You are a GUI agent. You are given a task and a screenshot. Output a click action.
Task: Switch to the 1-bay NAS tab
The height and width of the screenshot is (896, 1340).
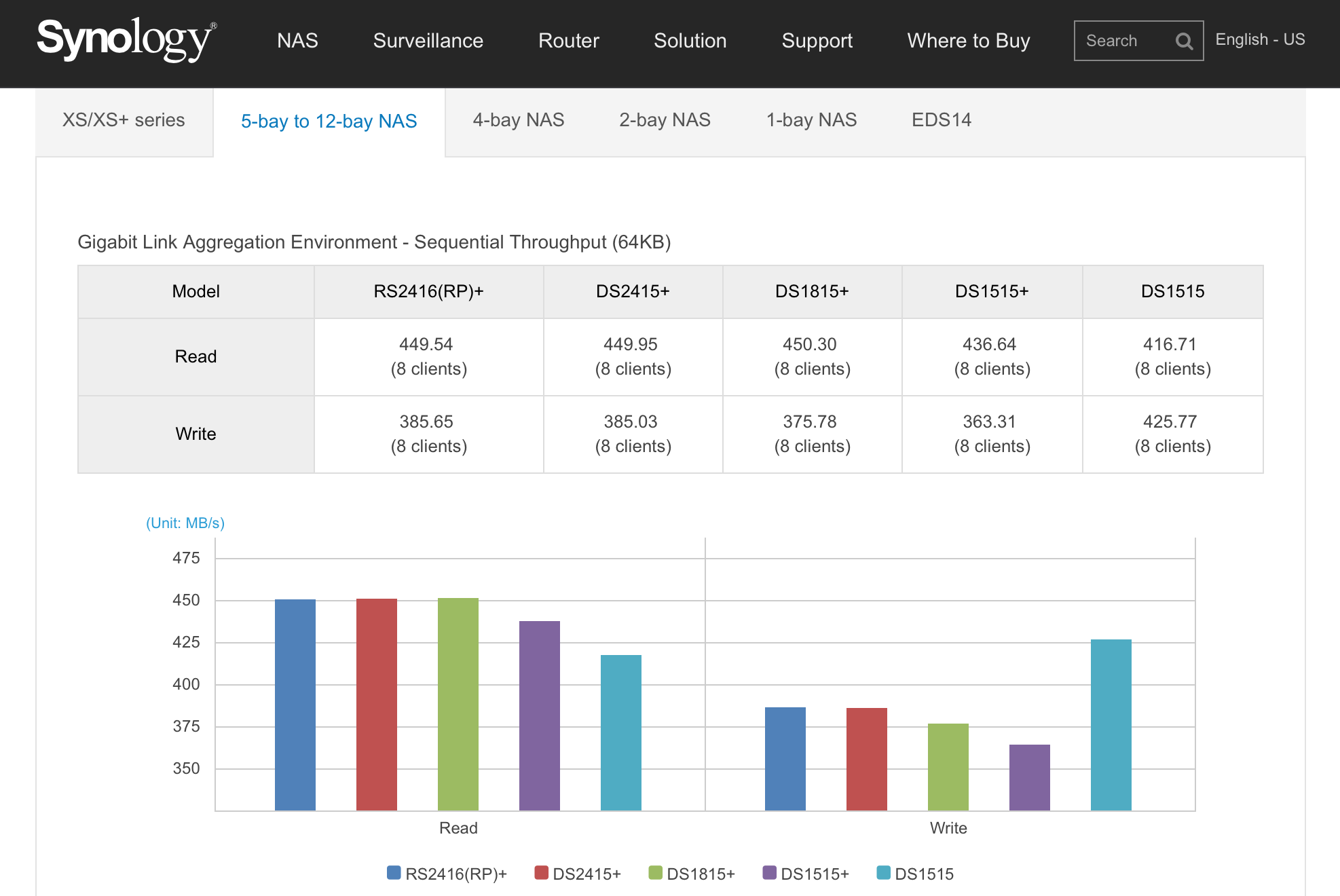811,120
